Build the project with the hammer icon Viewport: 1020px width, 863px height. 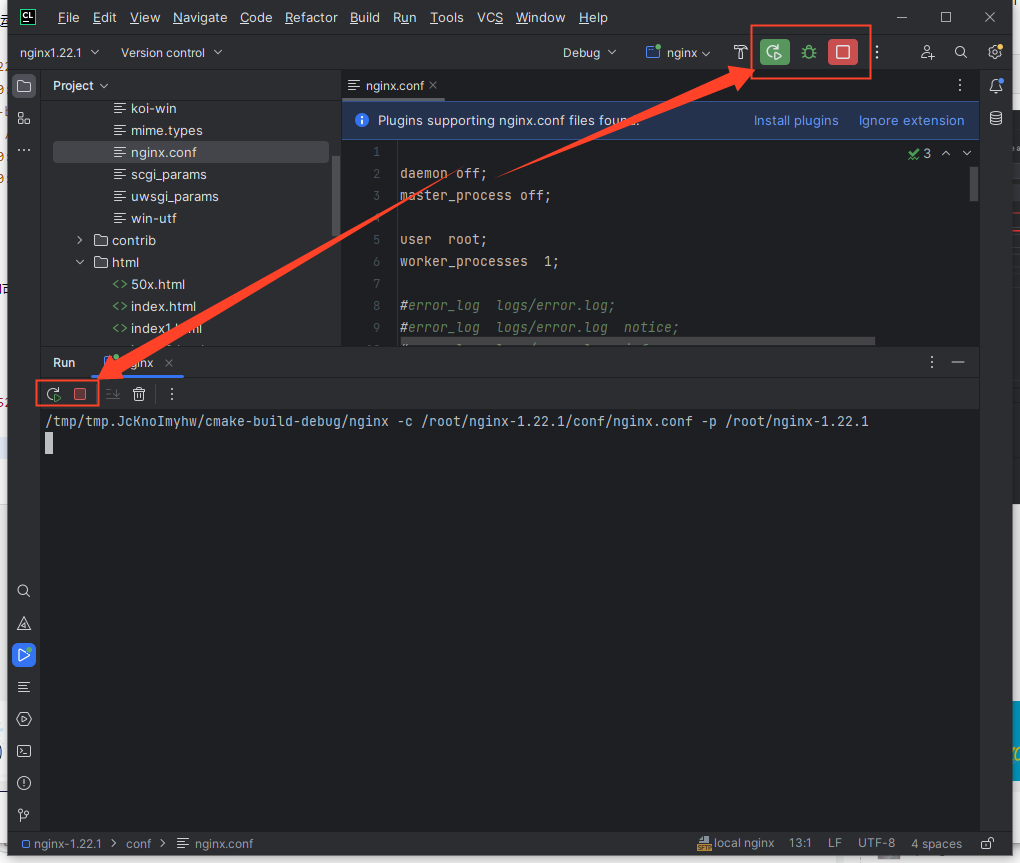tap(740, 52)
